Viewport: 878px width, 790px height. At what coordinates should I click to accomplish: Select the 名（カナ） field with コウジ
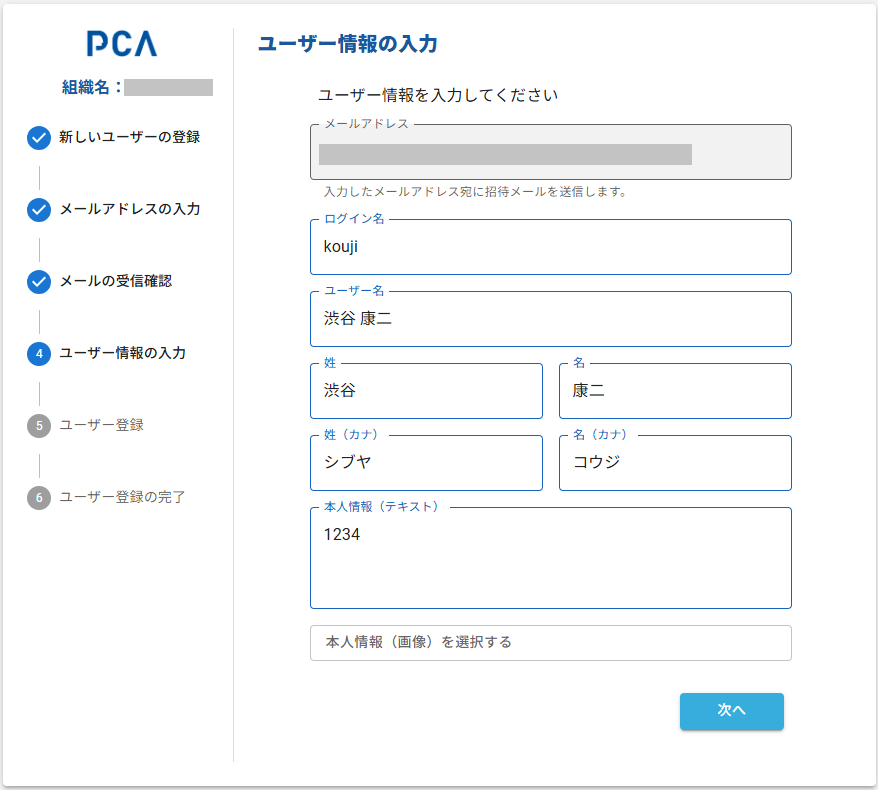pos(675,463)
